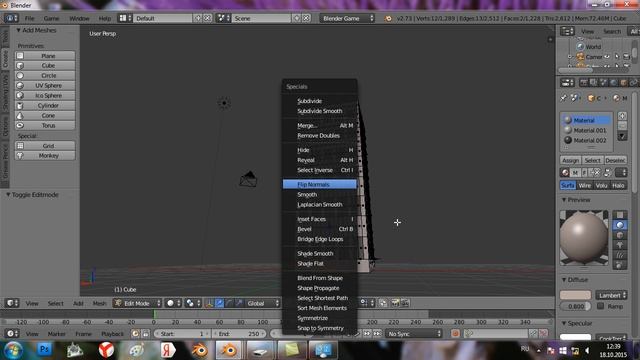Viewport: 640px width, 360px height.
Task: Enable the translate manipulator arrow icon
Action: (x=219, y=303)
